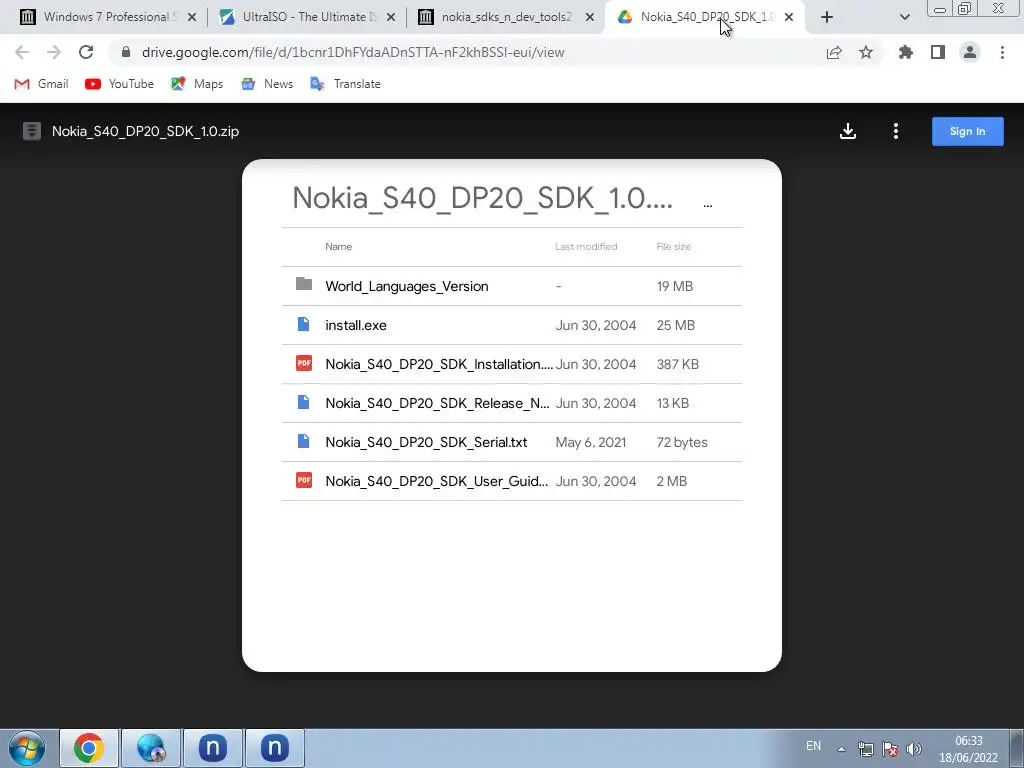Close the Windows 7 Professional tab
This screenshot has height=768, width=1024.
point(191,18)
